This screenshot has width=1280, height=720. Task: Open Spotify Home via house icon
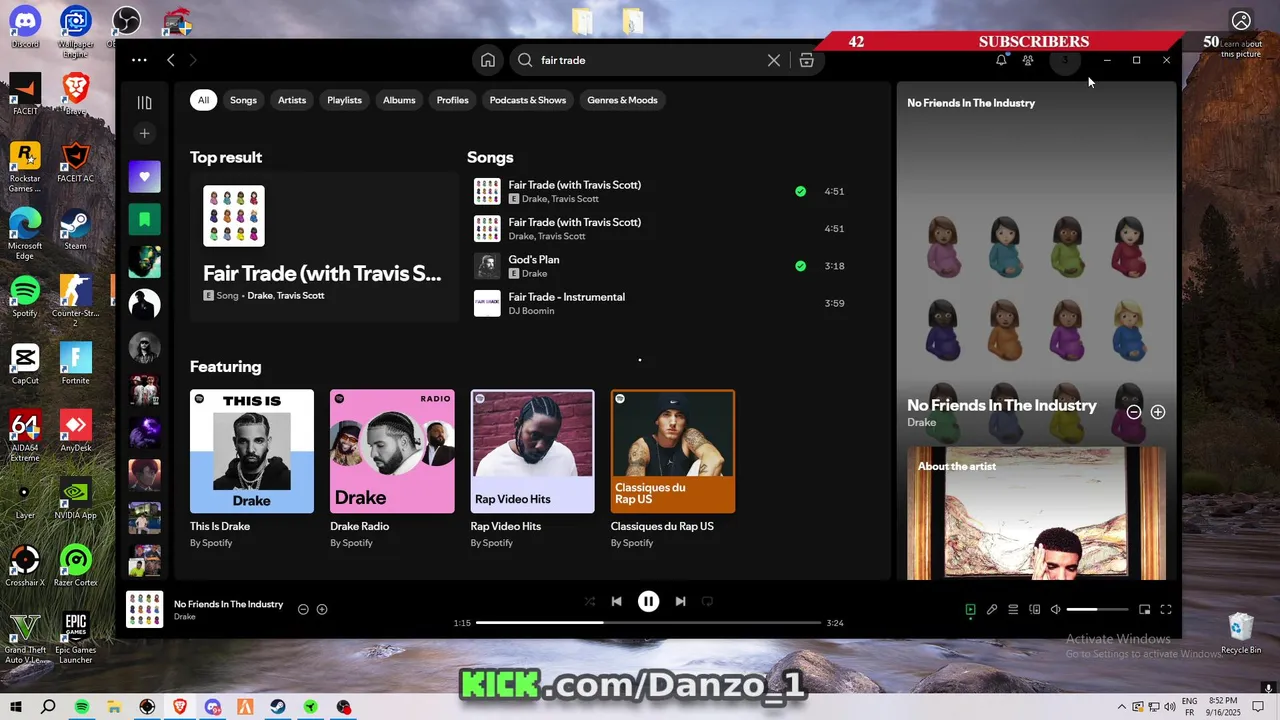(x=488, y=60)
